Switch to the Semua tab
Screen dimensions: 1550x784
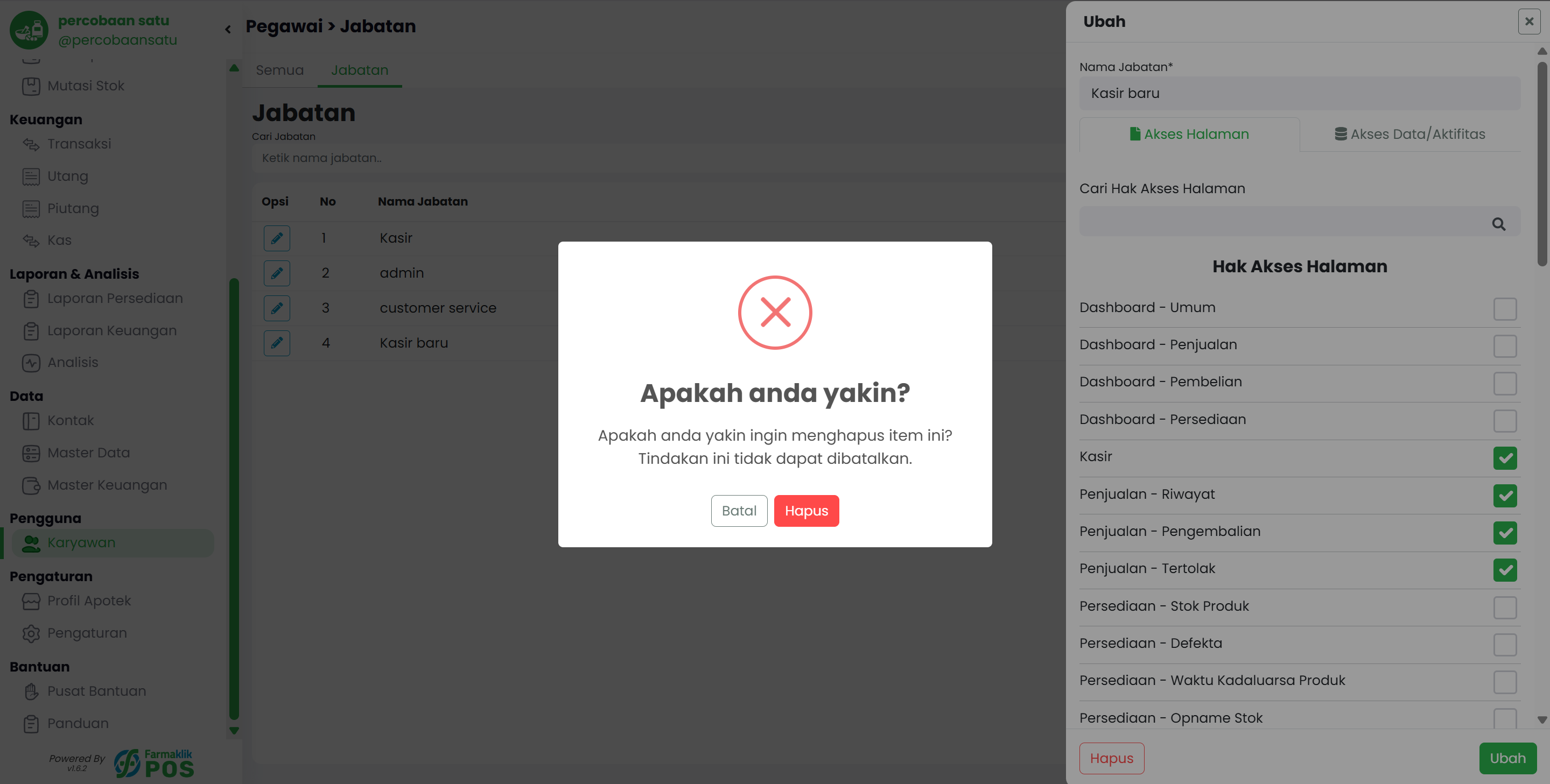click(280, 70)
